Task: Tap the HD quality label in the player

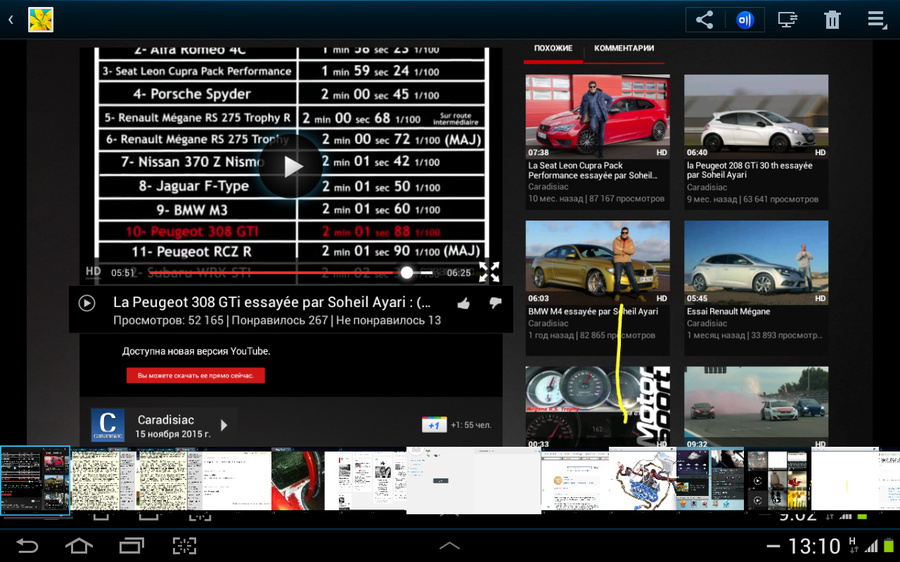Action: [93, 272]
